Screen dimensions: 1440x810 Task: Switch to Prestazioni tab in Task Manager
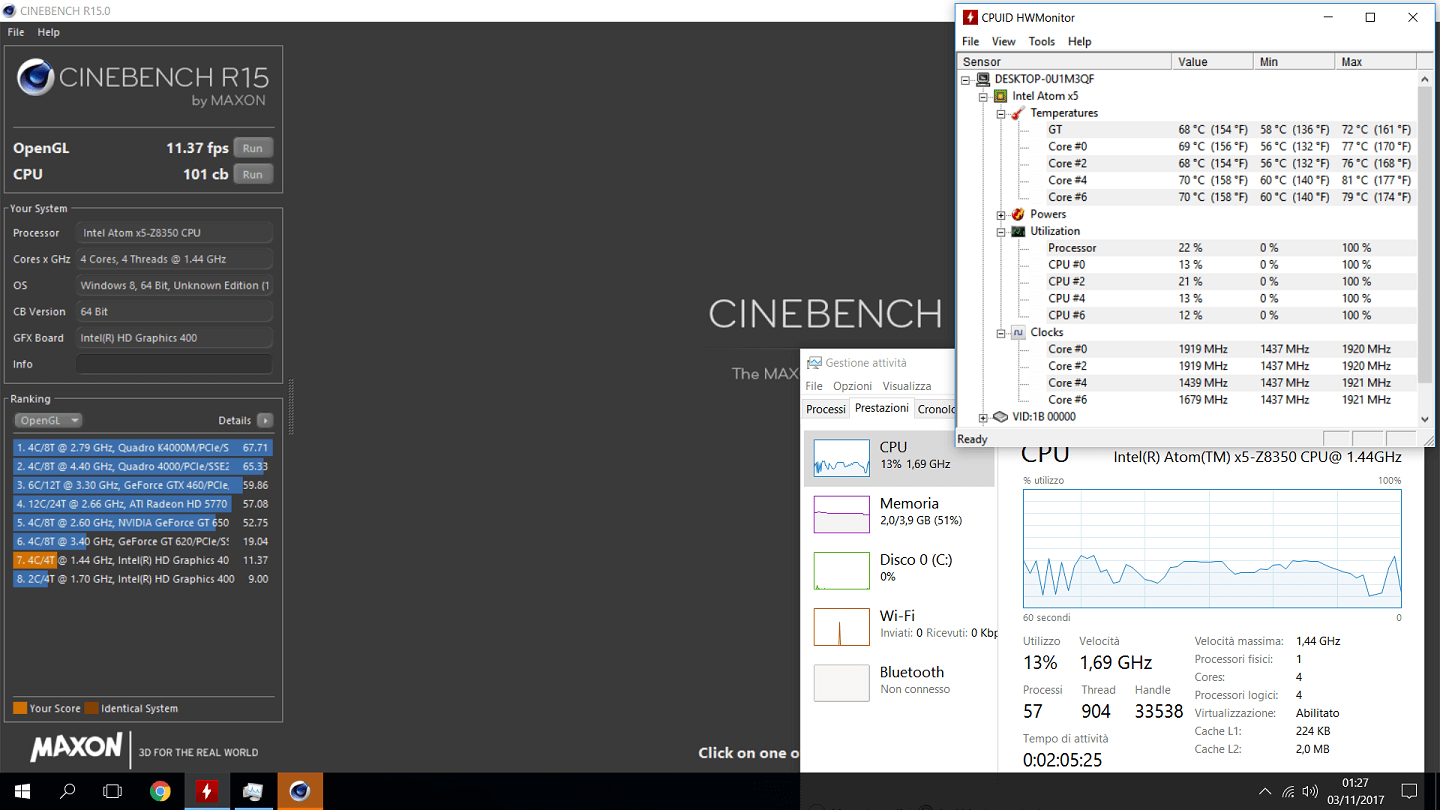point(882,408)
